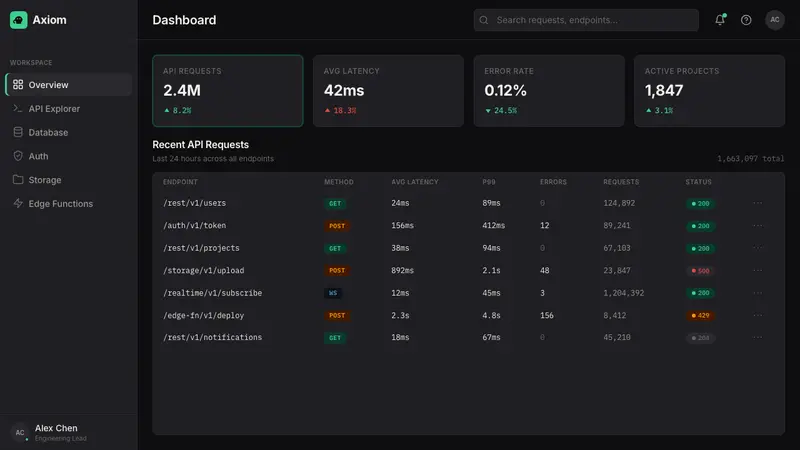Sort by Requests column header
Screen dimensions: 800x450
621,182
